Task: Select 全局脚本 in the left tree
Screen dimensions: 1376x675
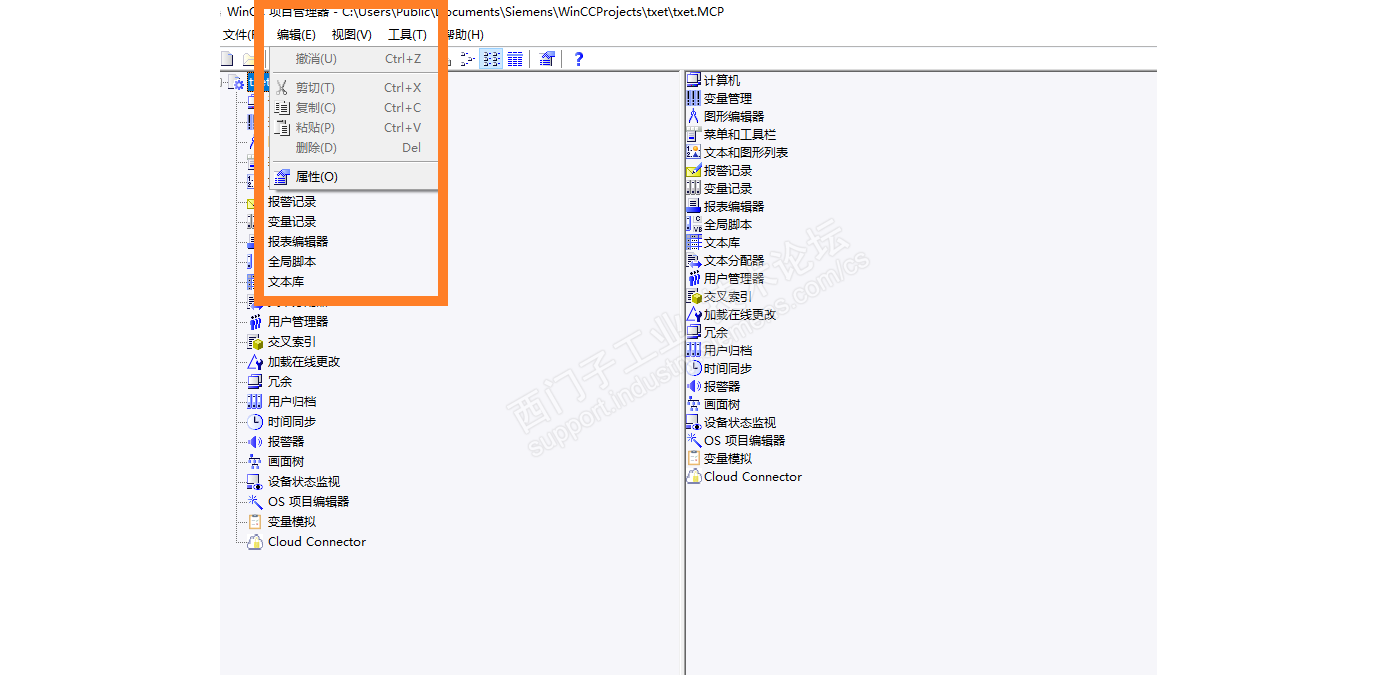Action: pyautogui.click(x=292, y=262)
